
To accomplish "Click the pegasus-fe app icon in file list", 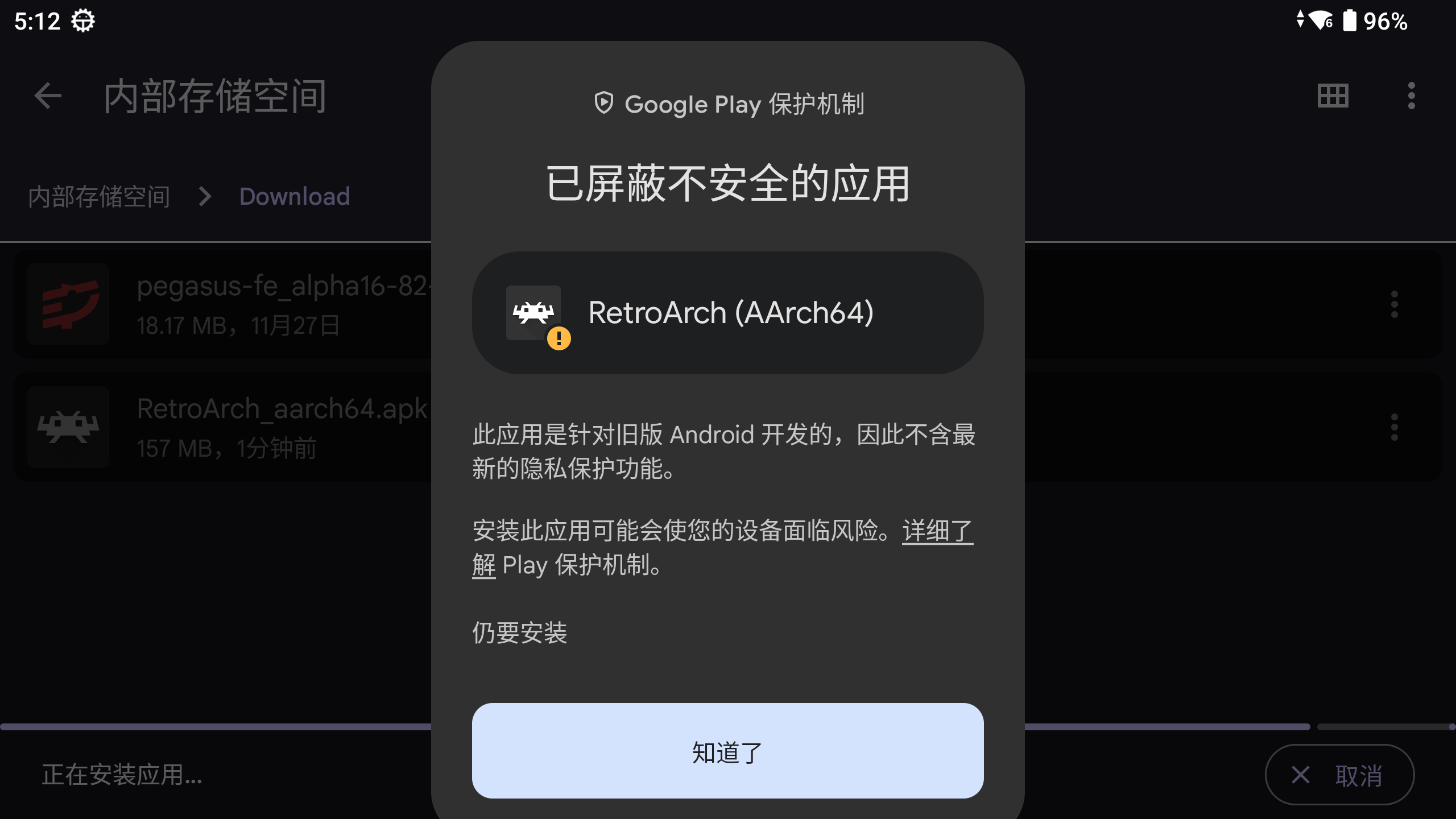I will (x=71, y=304).
